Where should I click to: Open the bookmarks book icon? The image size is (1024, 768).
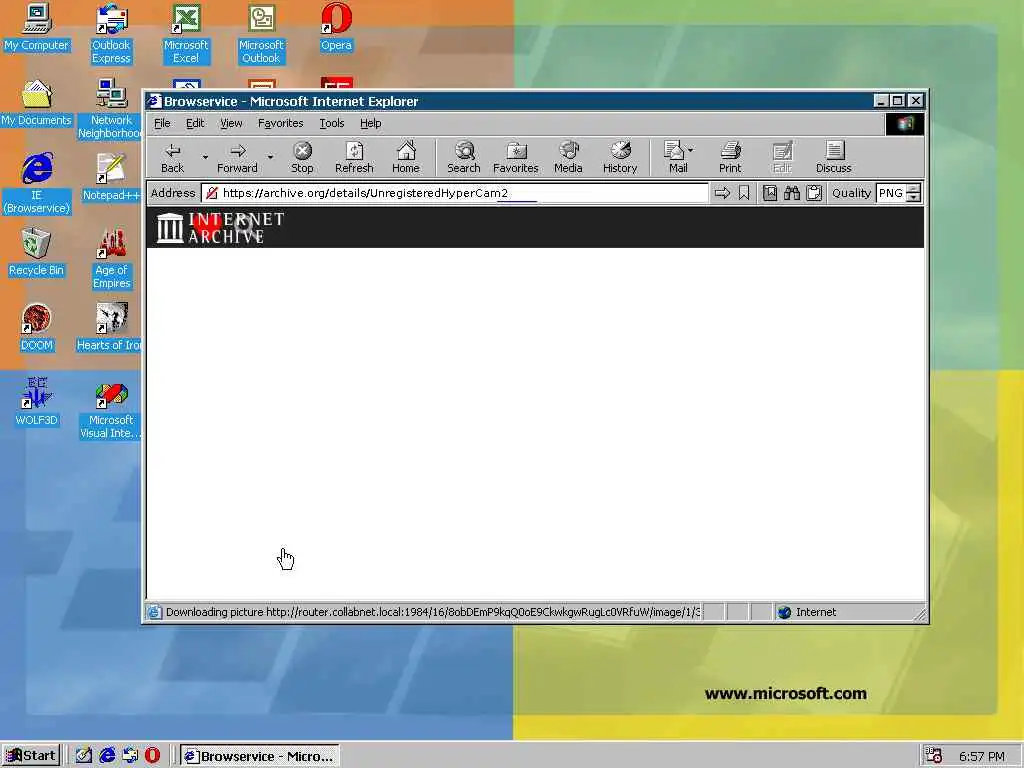[x=770, y=193]
